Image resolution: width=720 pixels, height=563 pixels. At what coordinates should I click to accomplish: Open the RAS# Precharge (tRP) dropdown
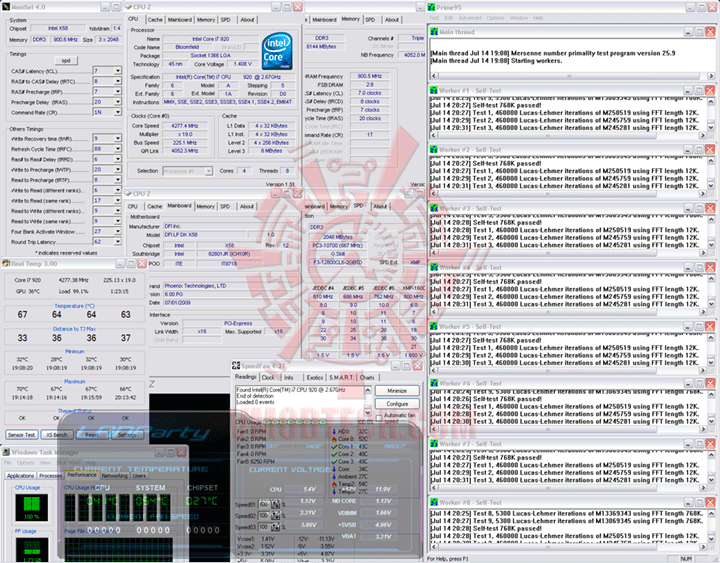[x=118, y=91]
